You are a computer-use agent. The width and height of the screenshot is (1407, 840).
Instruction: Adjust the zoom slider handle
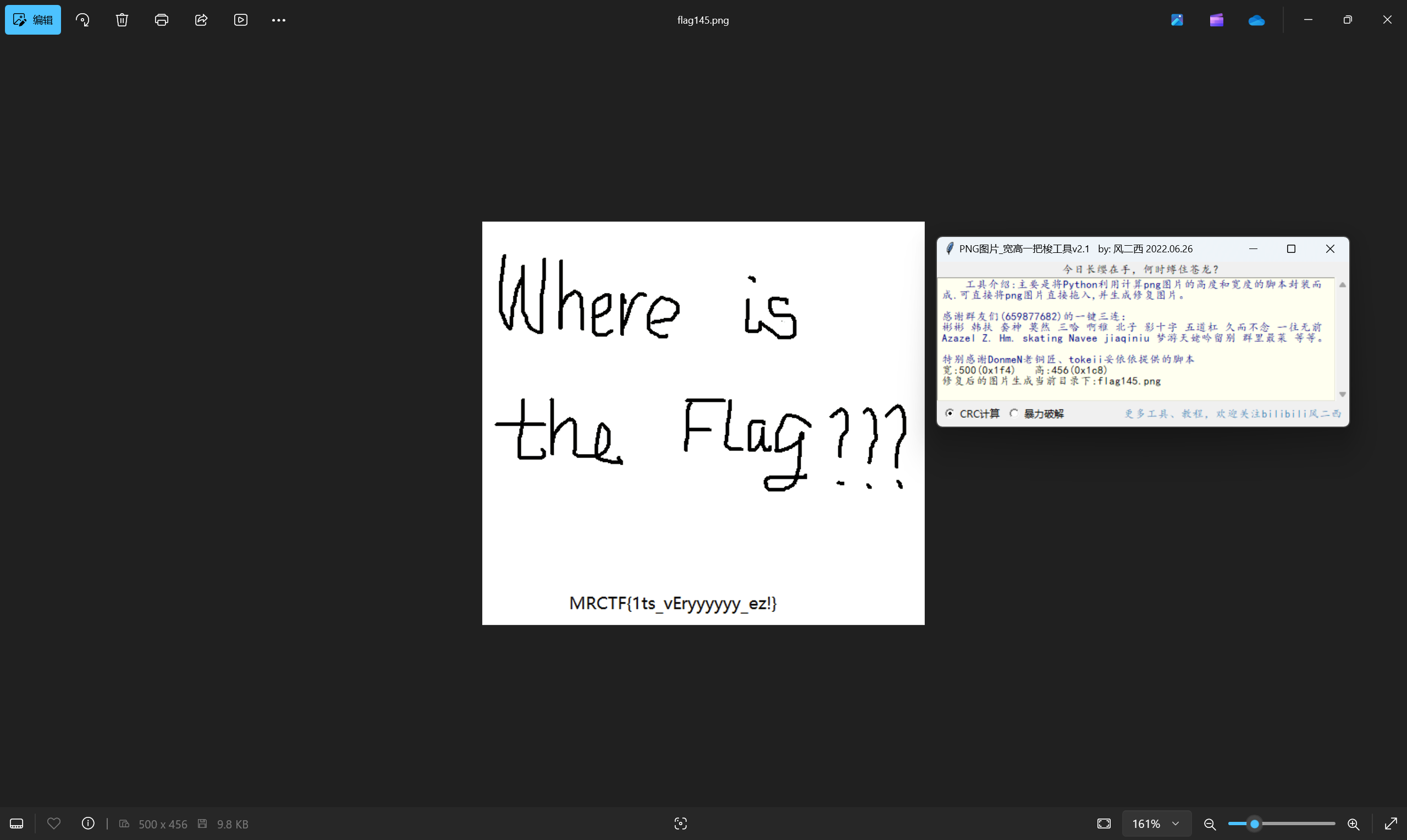coord(1255,824)
